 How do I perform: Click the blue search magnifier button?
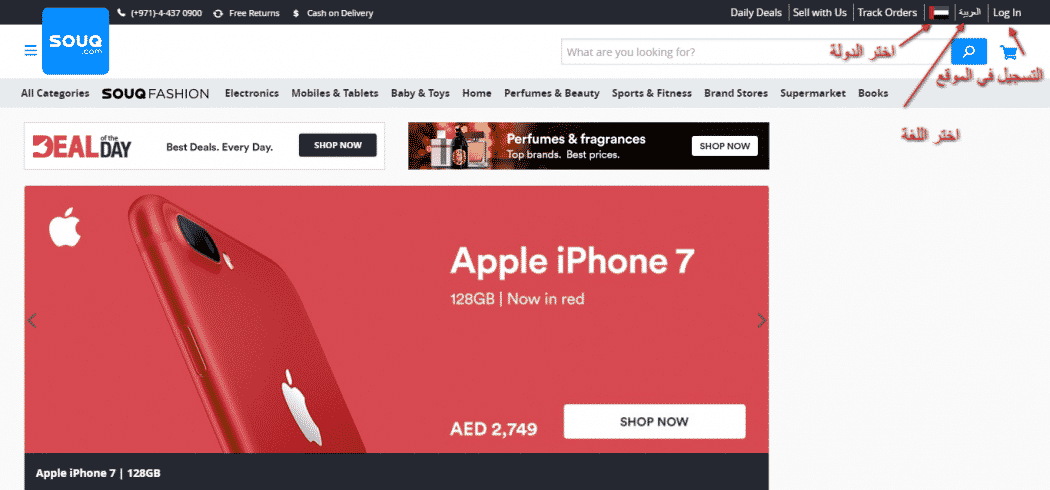[968, 52]
